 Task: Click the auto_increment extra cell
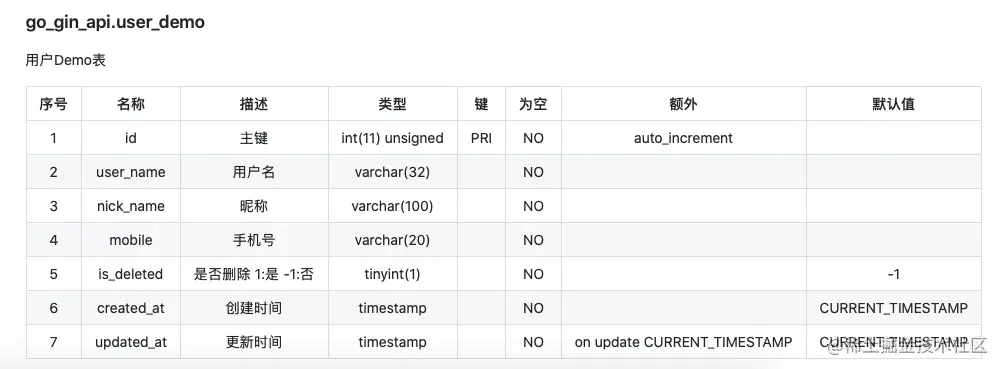tap(684, 138)
